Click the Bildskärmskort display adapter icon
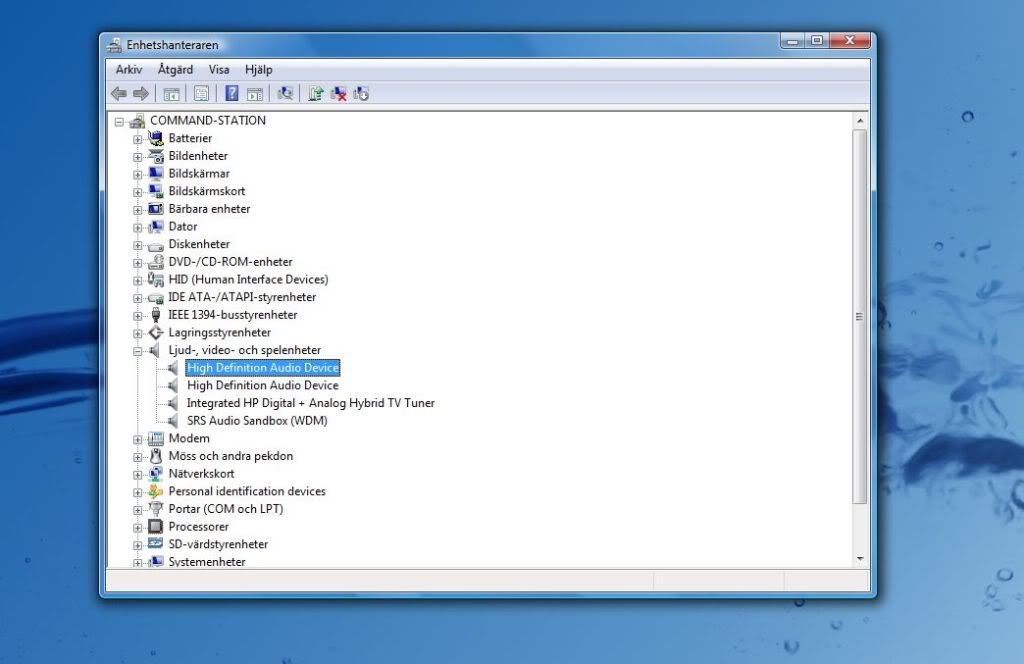This screenshot has height=664, width=1024. [x=155, y=191]
